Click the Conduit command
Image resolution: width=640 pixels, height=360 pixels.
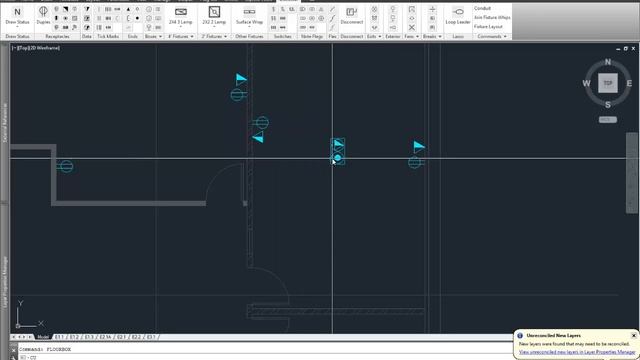point(482,8)
